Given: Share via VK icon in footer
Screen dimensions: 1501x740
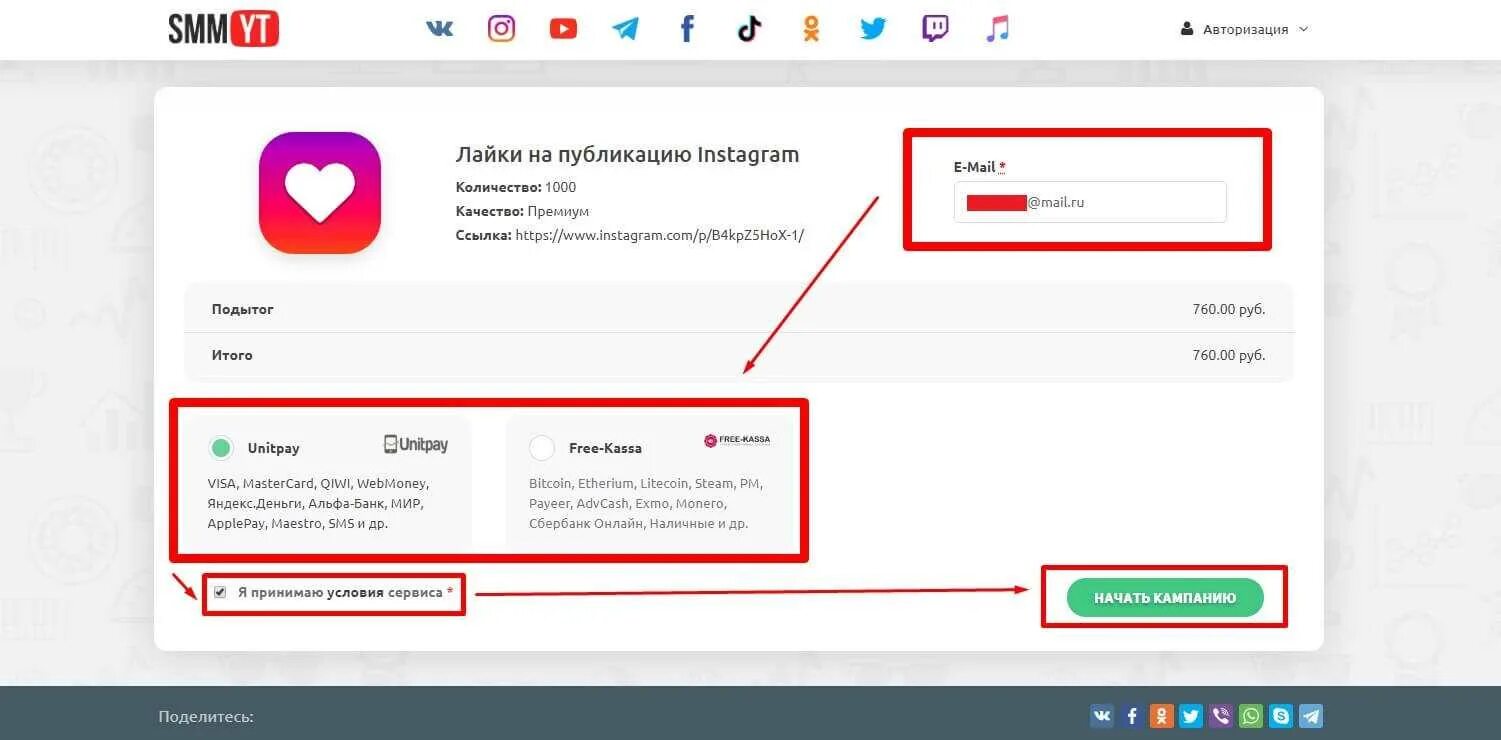Looking at the screenshot, I should [x=1102, y=716].
